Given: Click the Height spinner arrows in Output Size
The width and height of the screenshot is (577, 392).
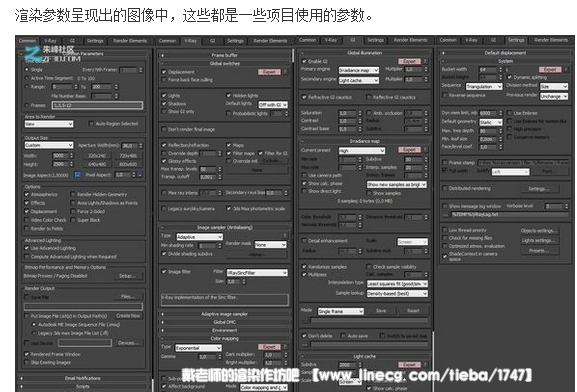Looking at the screenshot, I should tap(72, 164).
